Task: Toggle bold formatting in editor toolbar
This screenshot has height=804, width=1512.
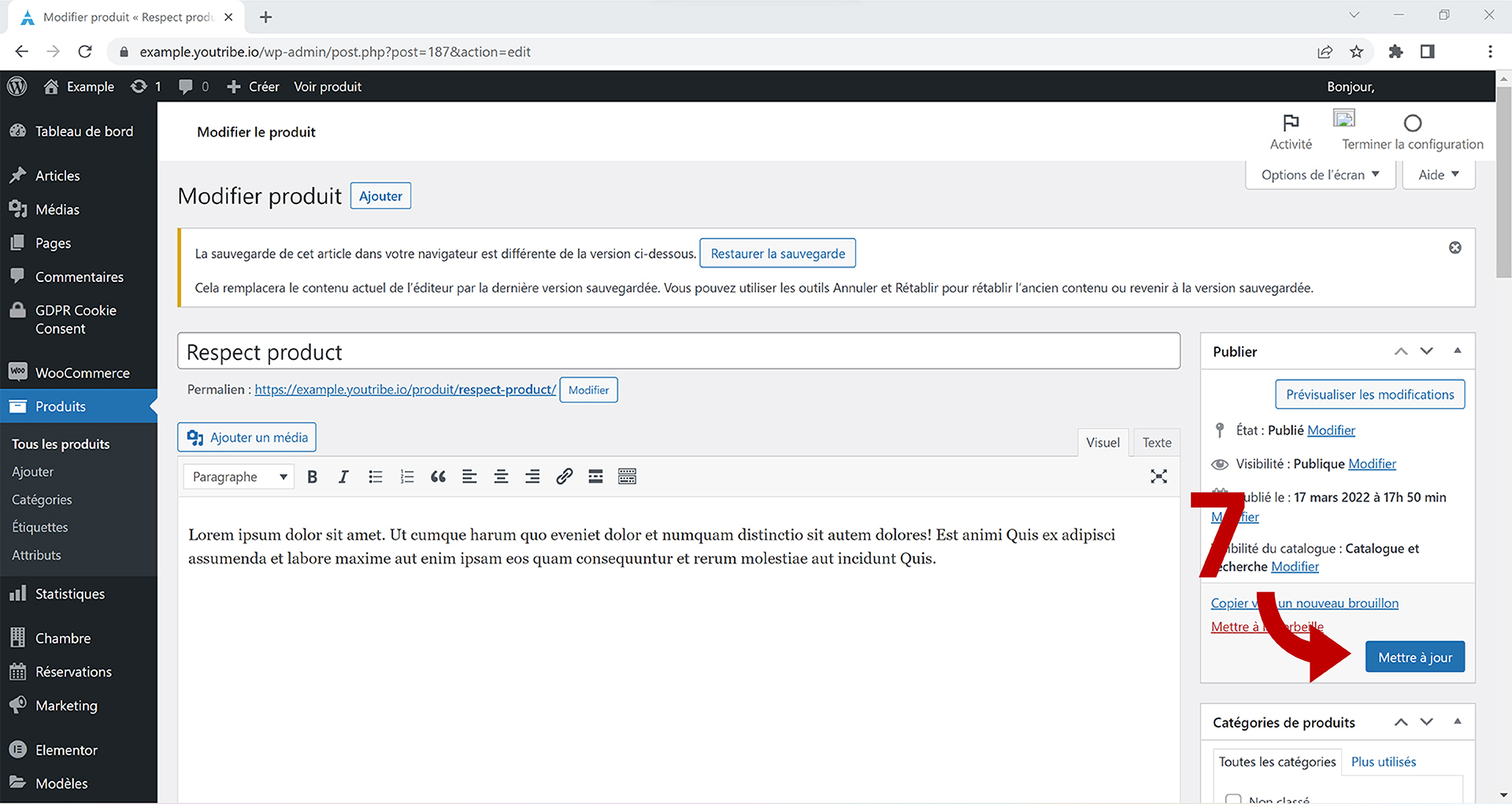Action: tap(313, 476)
